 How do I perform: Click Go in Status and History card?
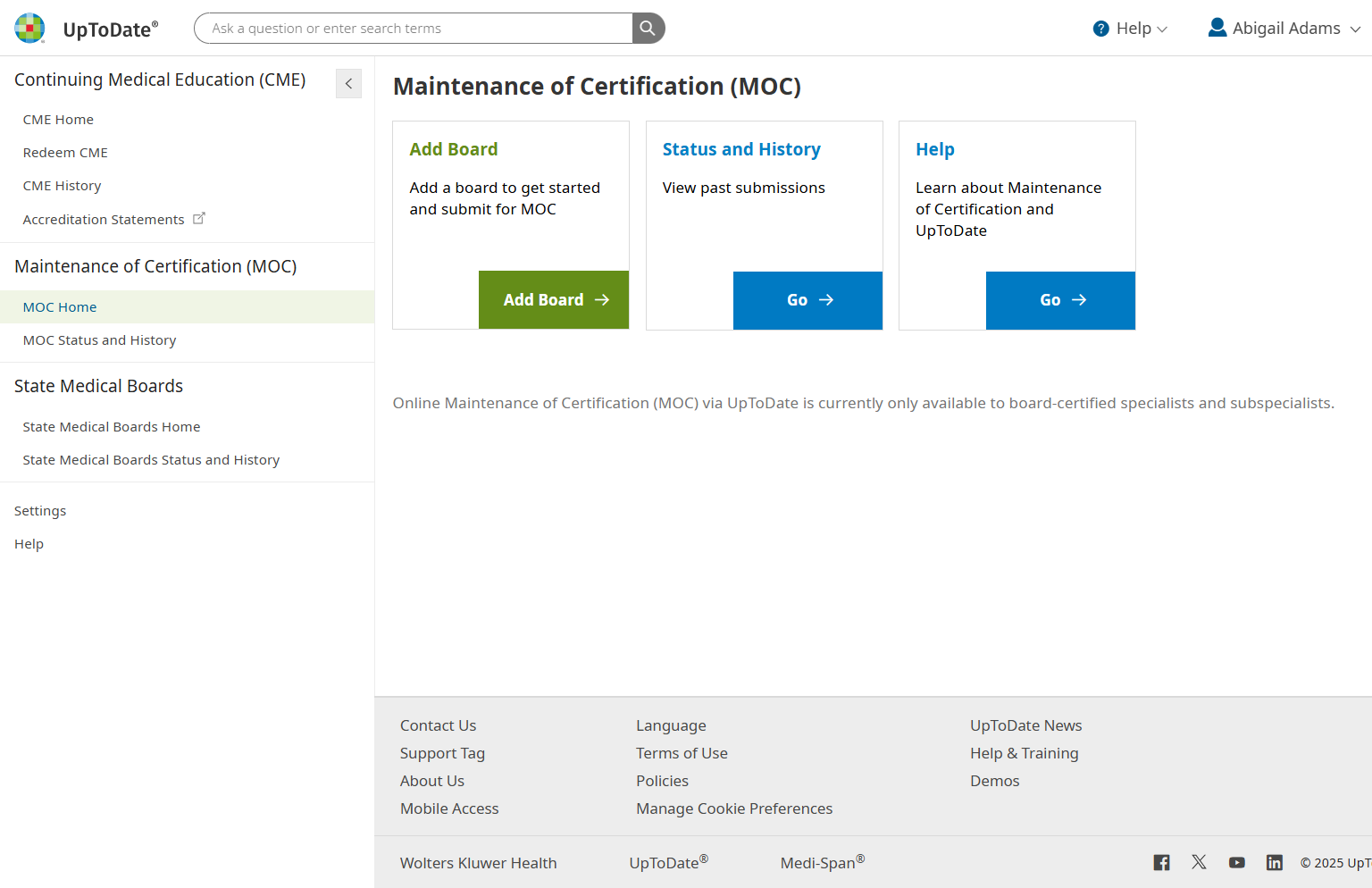tap(807, 300)
